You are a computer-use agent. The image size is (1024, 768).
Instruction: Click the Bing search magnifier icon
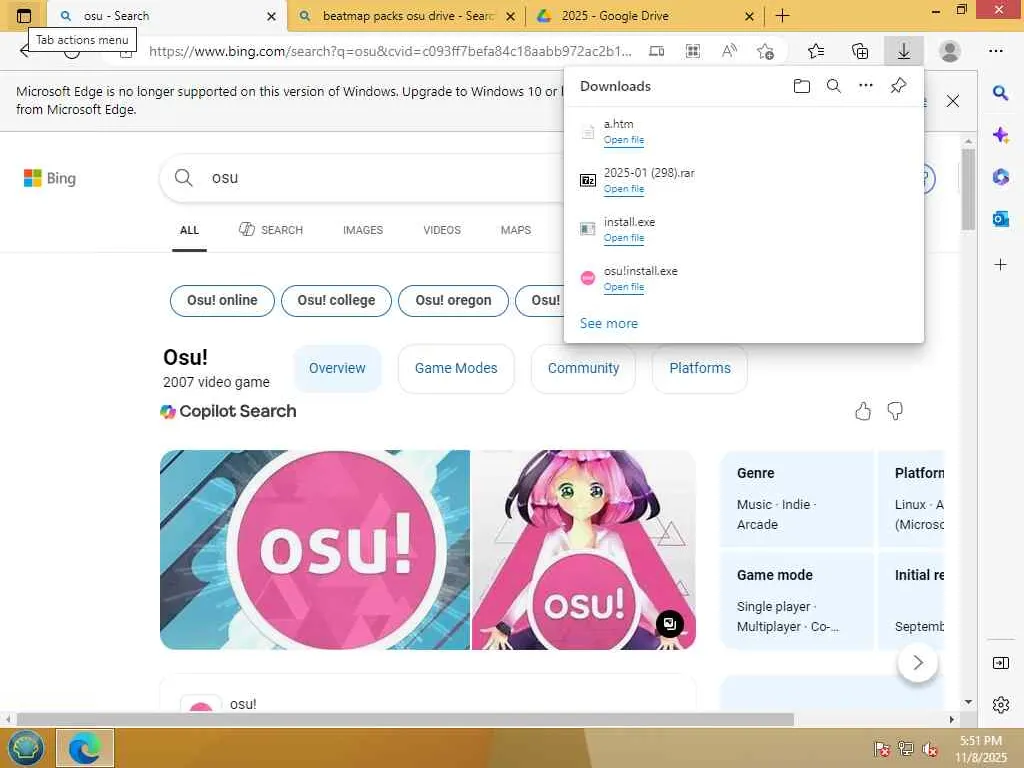tap(184, 178)
